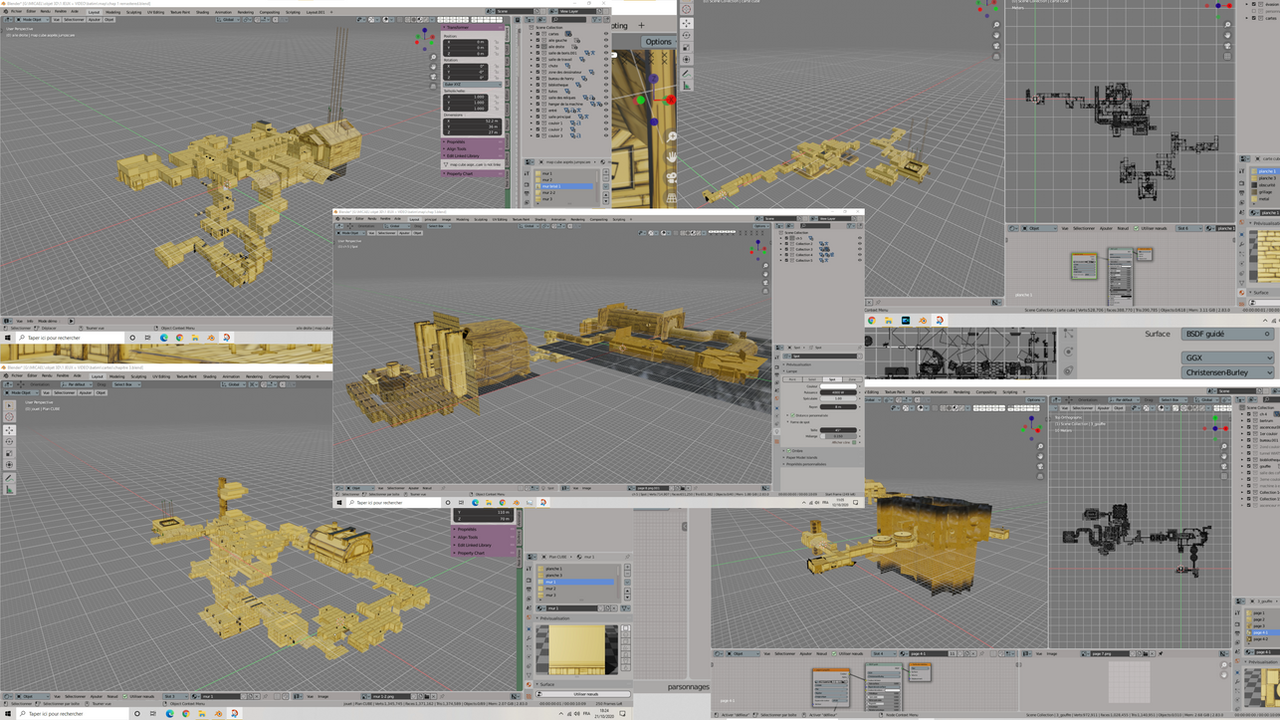Expand Paper Model Islands panel
Viewport: 1280px width, 720px height.
tap(823, 457)
